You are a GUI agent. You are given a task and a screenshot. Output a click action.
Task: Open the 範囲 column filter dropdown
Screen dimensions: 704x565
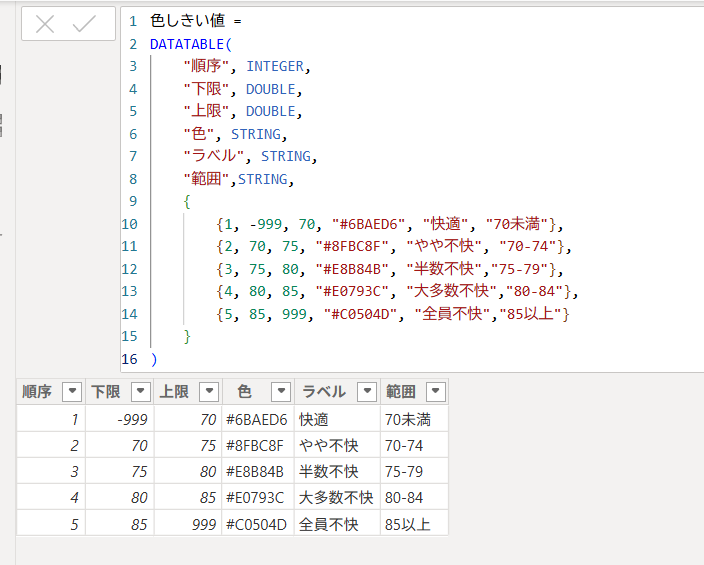coord(436,391)
